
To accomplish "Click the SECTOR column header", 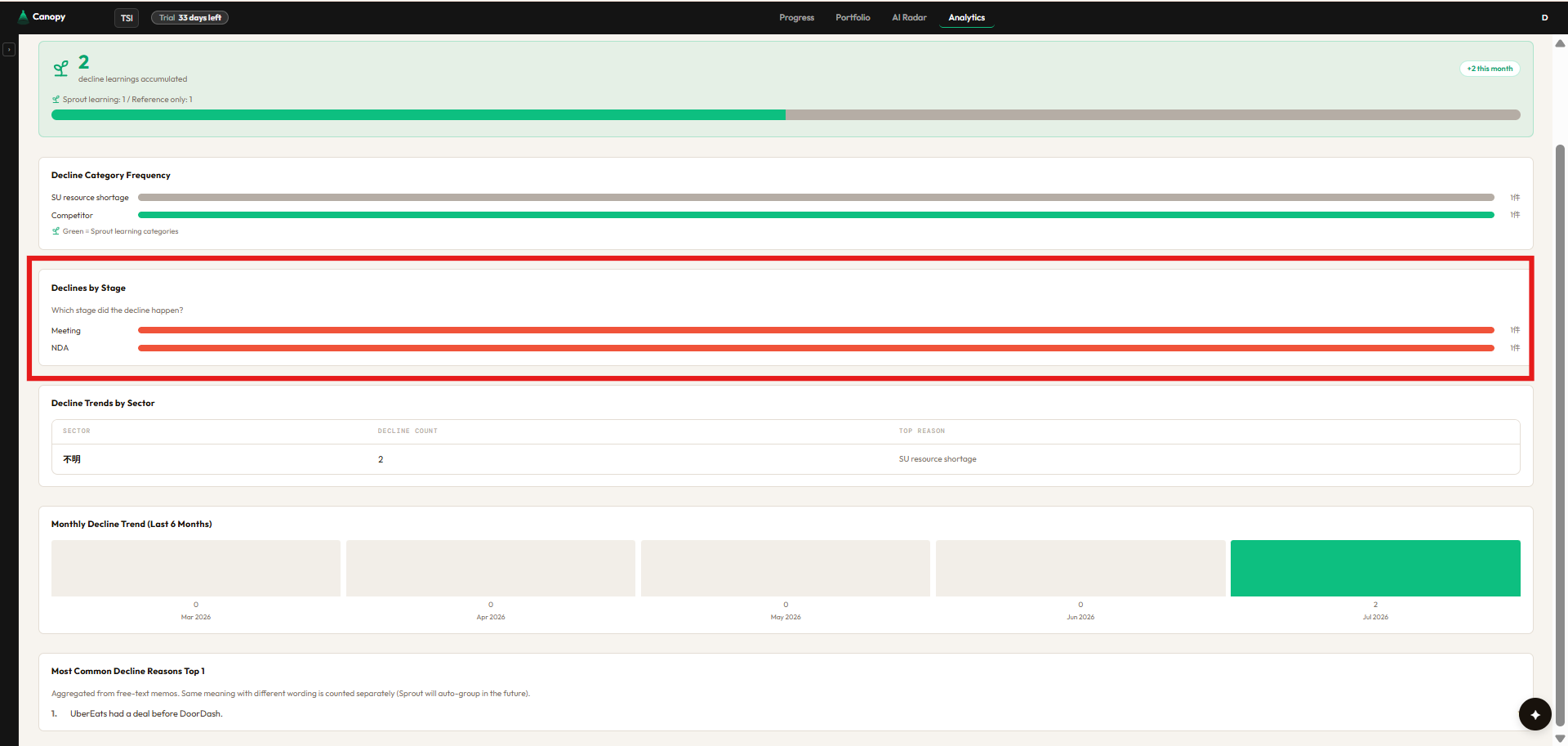I will tap(77, 431).
